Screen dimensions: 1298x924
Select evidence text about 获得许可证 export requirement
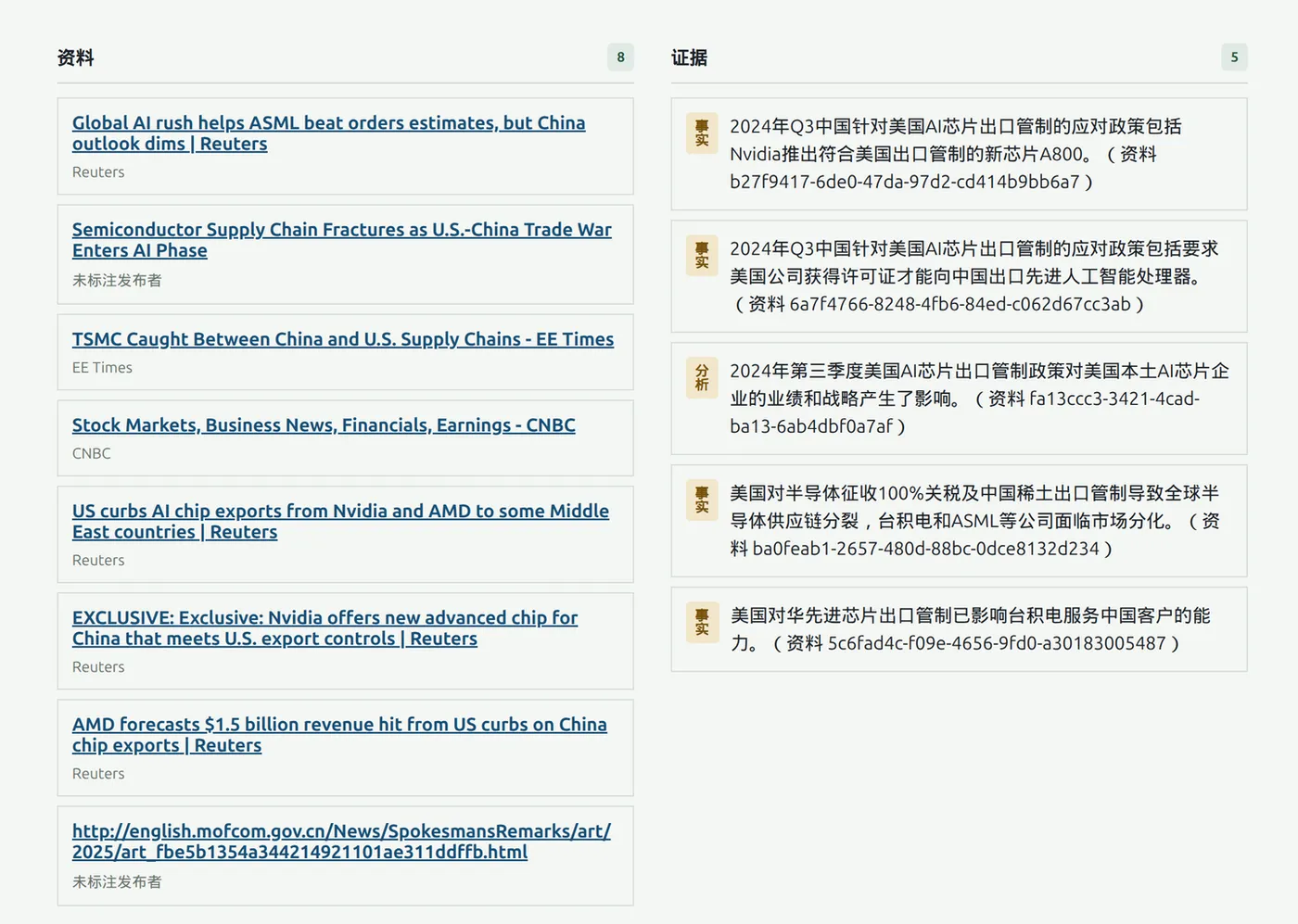tap(974, 276)
